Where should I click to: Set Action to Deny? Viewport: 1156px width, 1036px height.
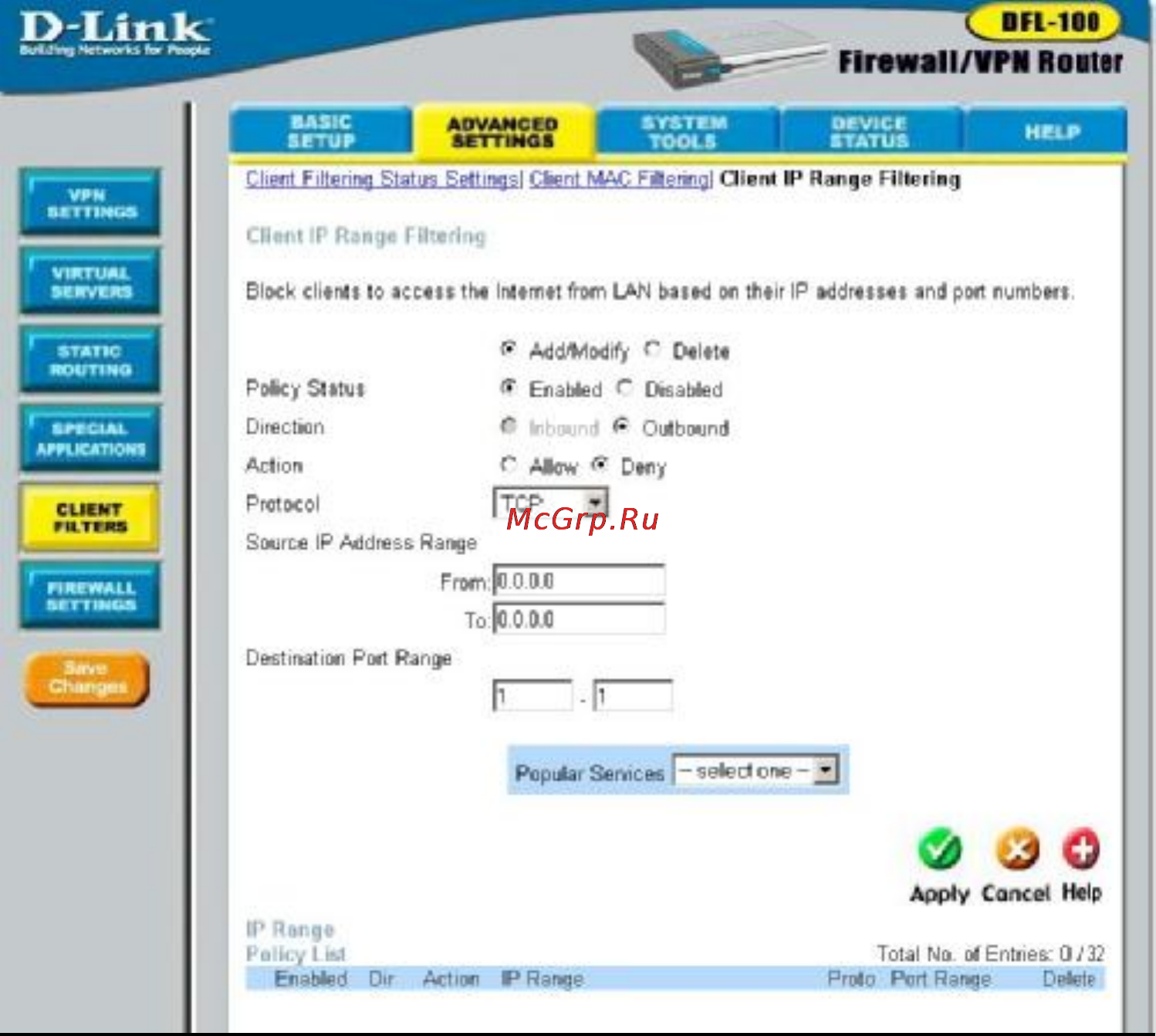coord(600,465)
